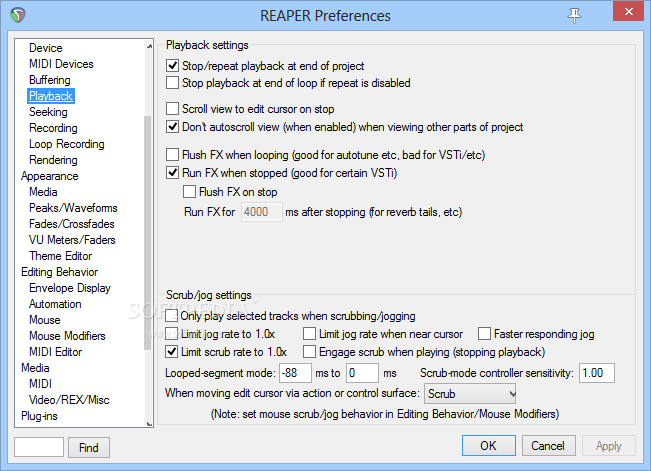
Task: Click the Cancel button
Action: [548, 446]
